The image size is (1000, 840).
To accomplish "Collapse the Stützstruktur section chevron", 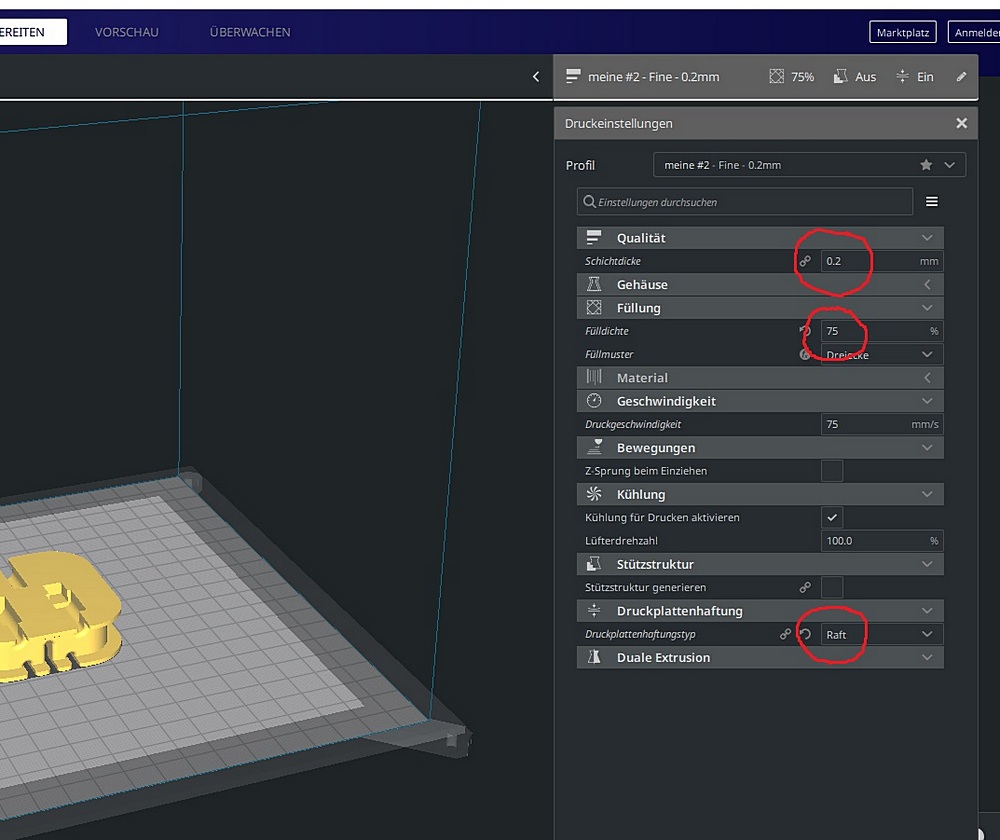I will tap(927, 564).
